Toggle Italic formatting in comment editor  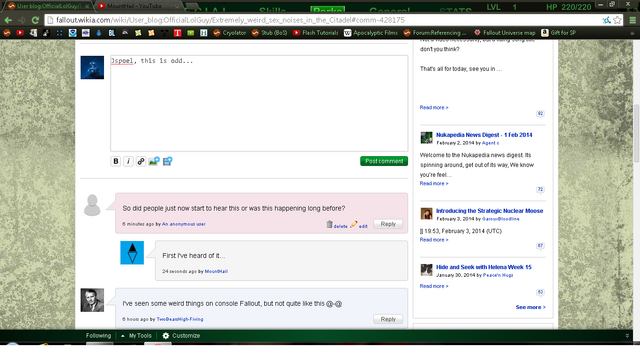[128, 161]
